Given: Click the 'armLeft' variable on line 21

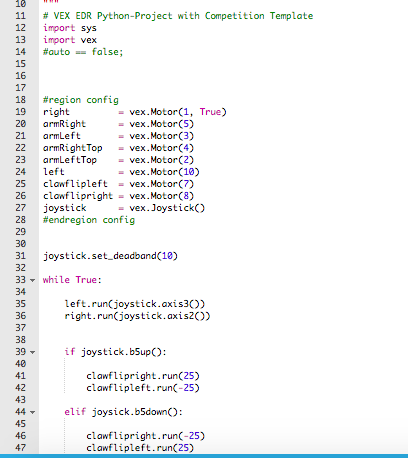Looking at the screenshot, I should tap(62, 136).
